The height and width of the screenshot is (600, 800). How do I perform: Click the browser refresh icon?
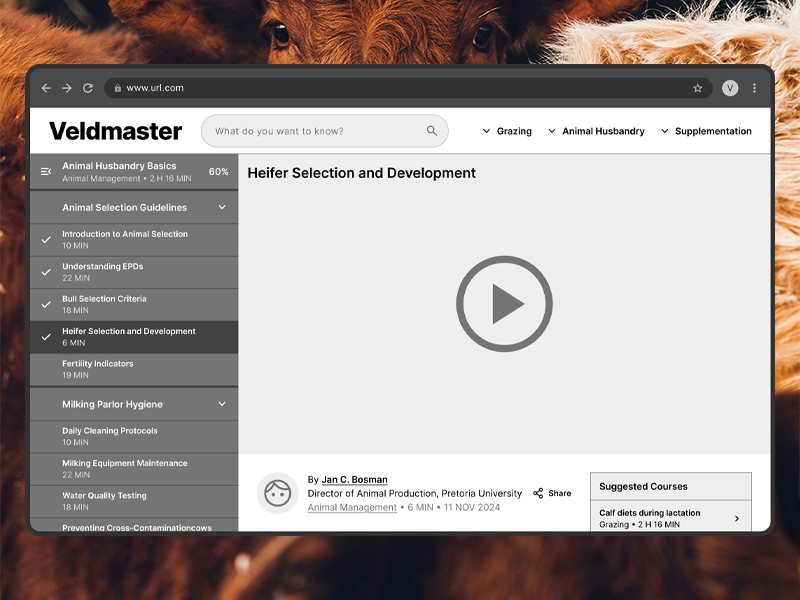tap(88, 88)
